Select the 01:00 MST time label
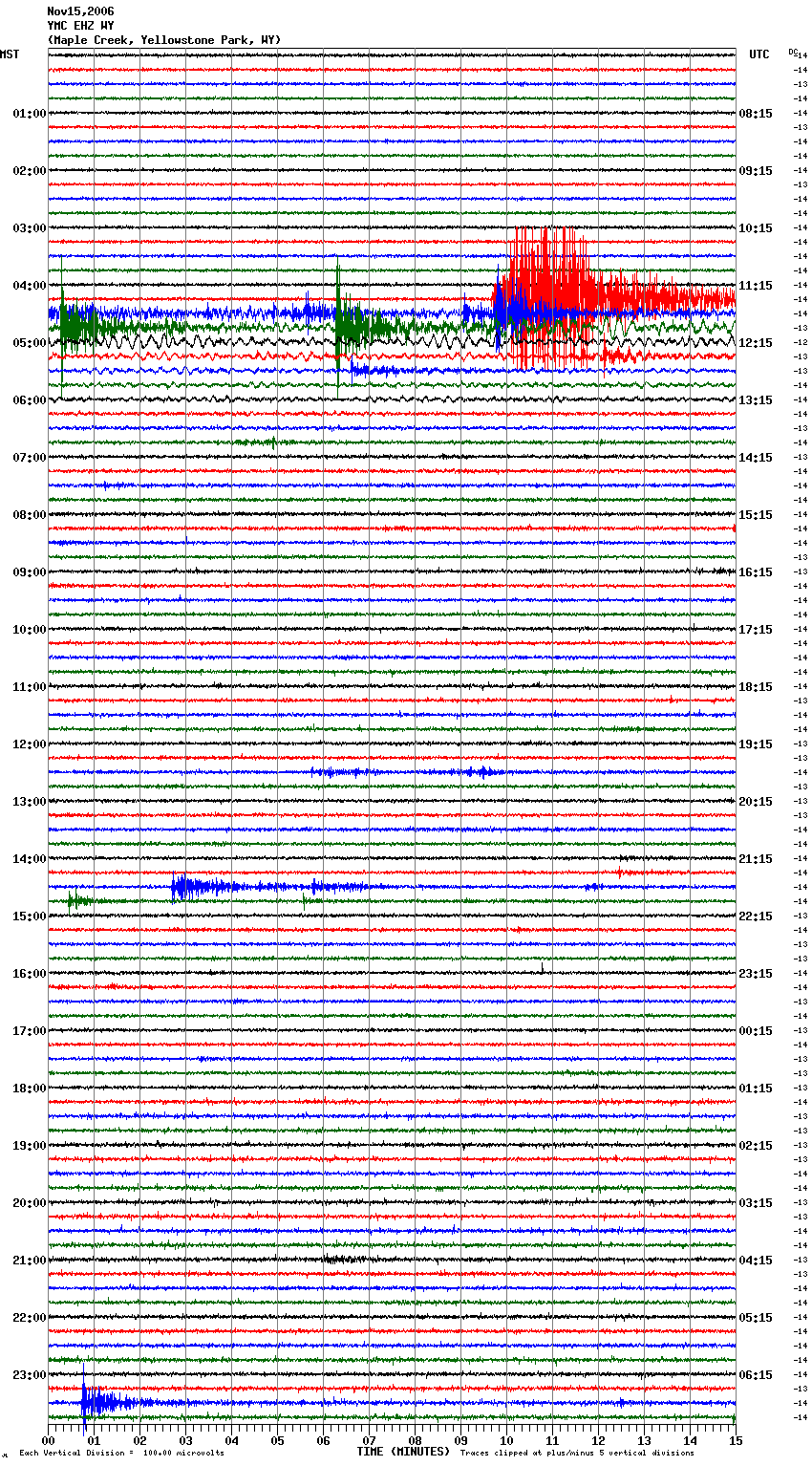 tap(30, 114)
